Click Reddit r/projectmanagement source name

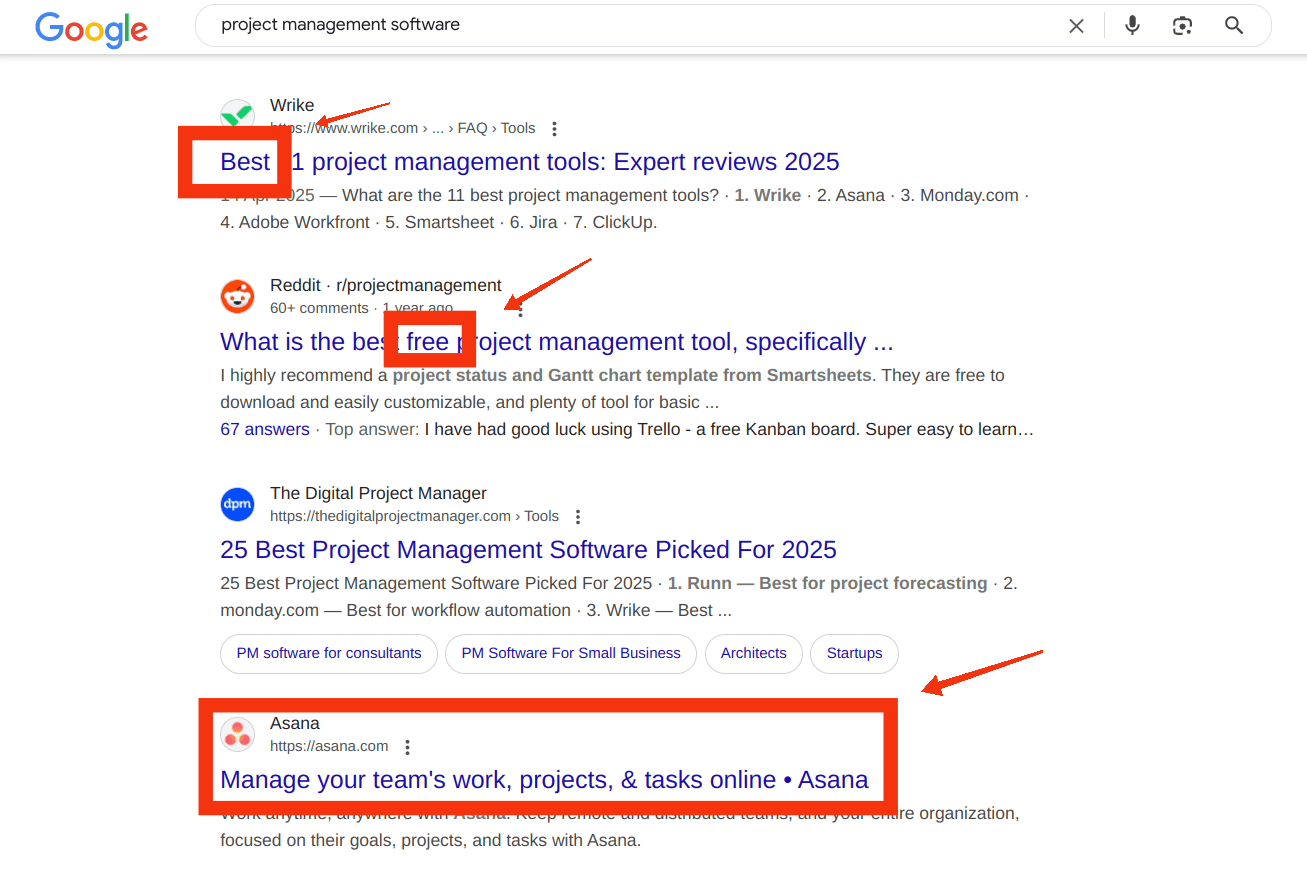[x=386, y=285]
